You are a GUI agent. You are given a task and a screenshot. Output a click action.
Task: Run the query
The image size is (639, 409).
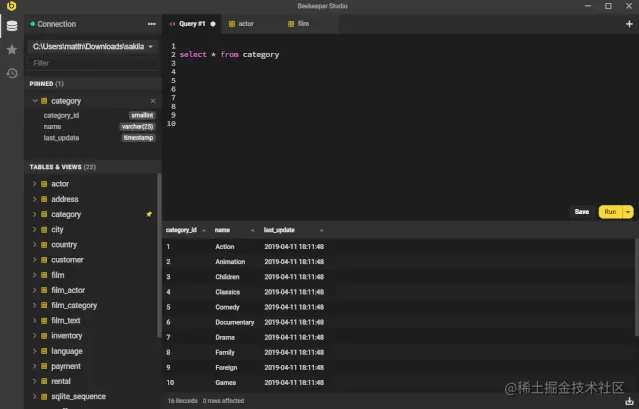point(610,212)
